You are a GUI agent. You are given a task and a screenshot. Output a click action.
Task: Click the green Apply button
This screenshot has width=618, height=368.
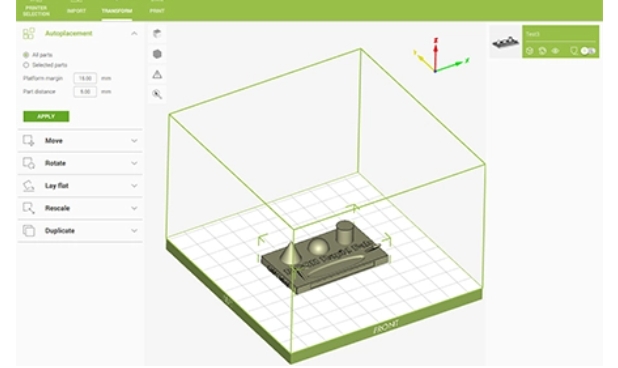click(x=46, y=116)
